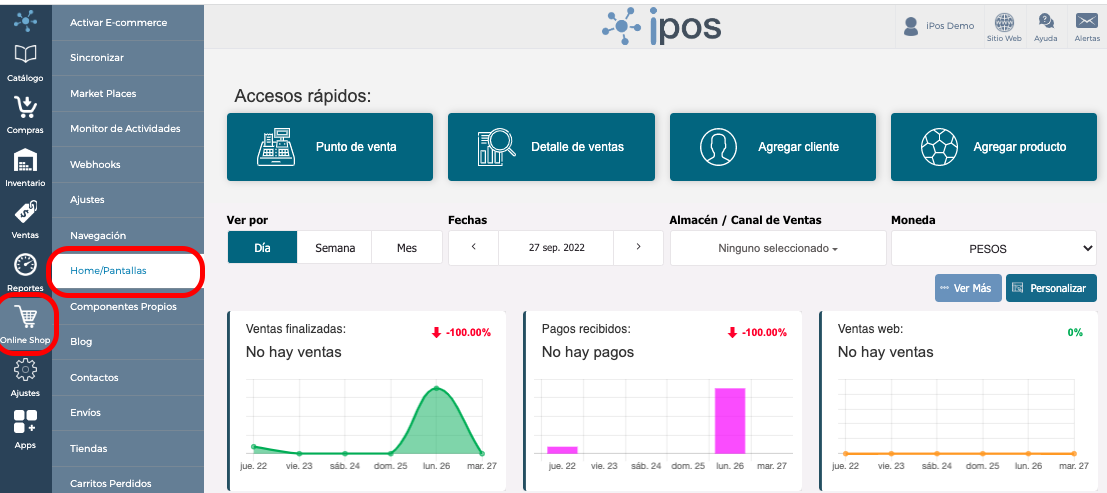Click the Accesos rápidos heading
Image resolution: width=1107 pixels, height=493 pixels.
[303, 96]
